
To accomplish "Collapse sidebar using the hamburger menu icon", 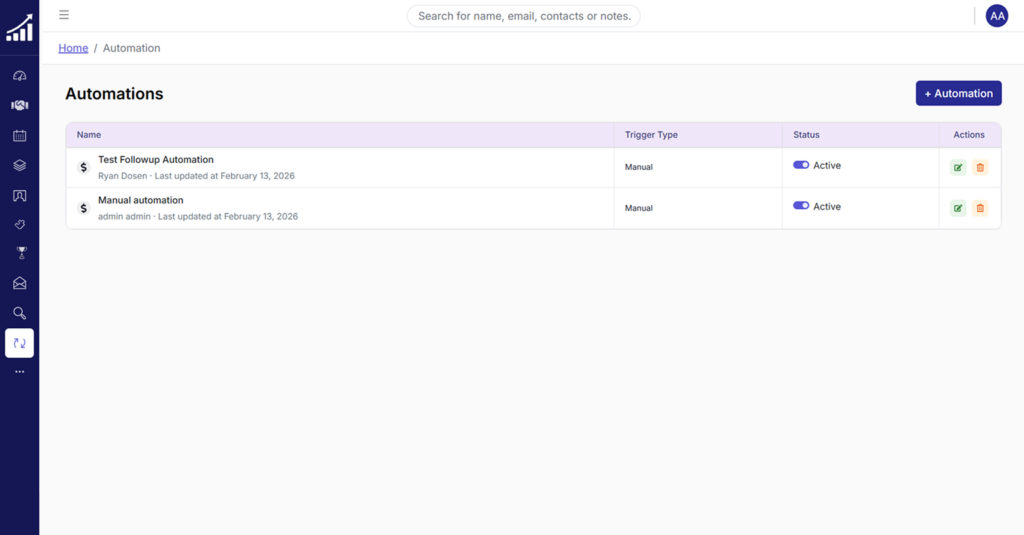I will [x=64, y=15].
